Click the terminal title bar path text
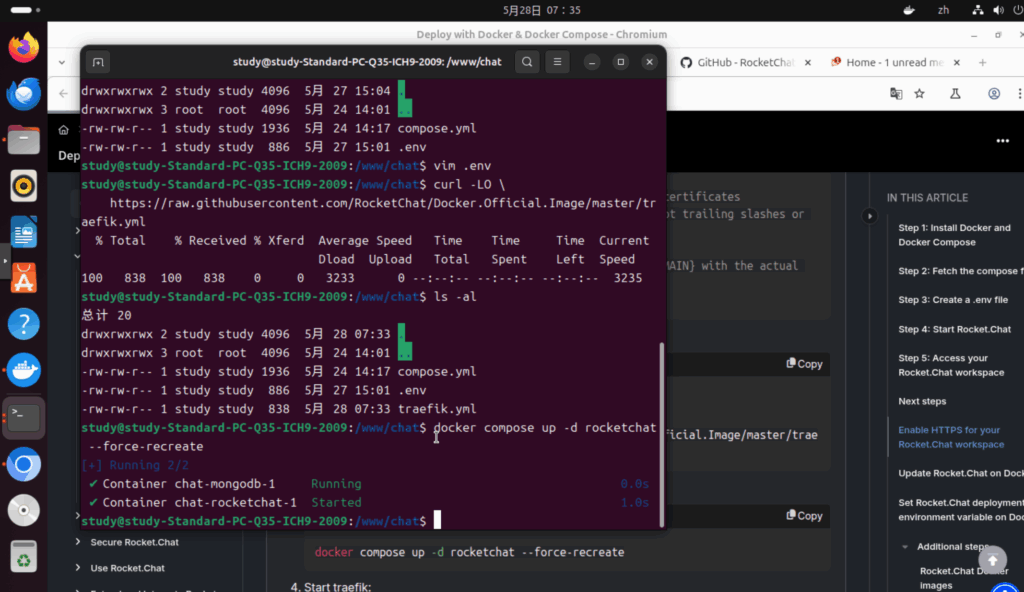 pos(367,62)
